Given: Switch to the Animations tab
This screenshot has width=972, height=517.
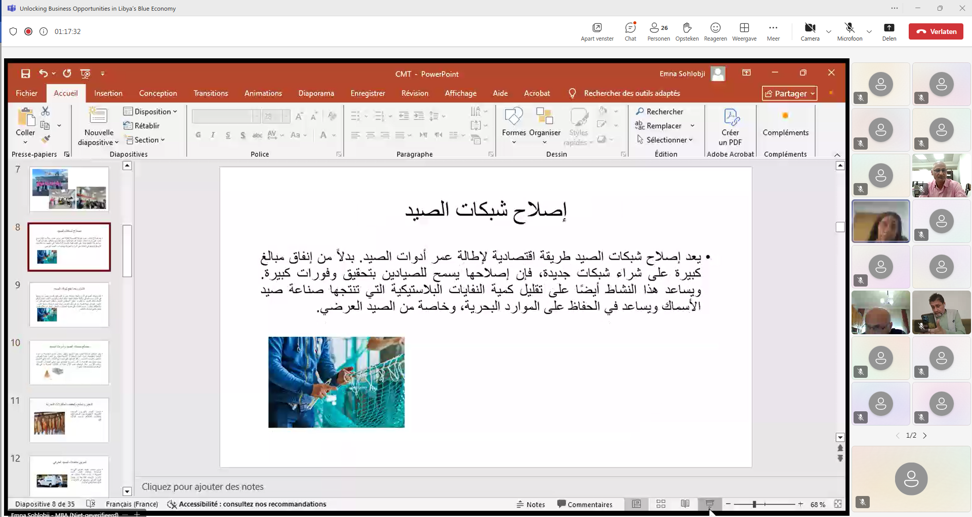Looking at the screenshot, I should [263, 93].
